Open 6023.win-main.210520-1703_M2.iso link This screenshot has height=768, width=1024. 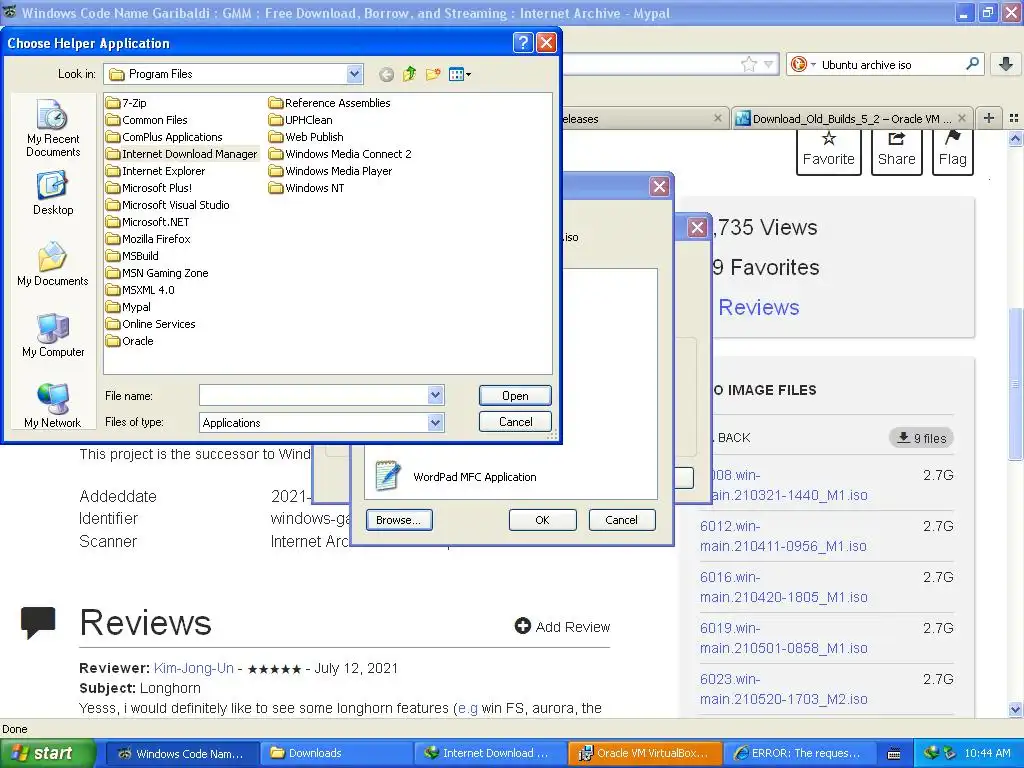(x=783, y=689)
